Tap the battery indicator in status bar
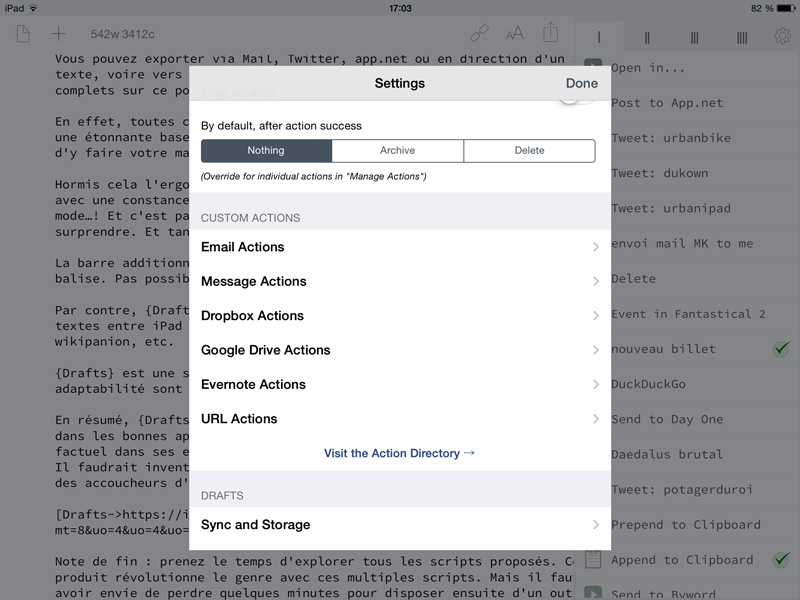 tap(786, 8)
